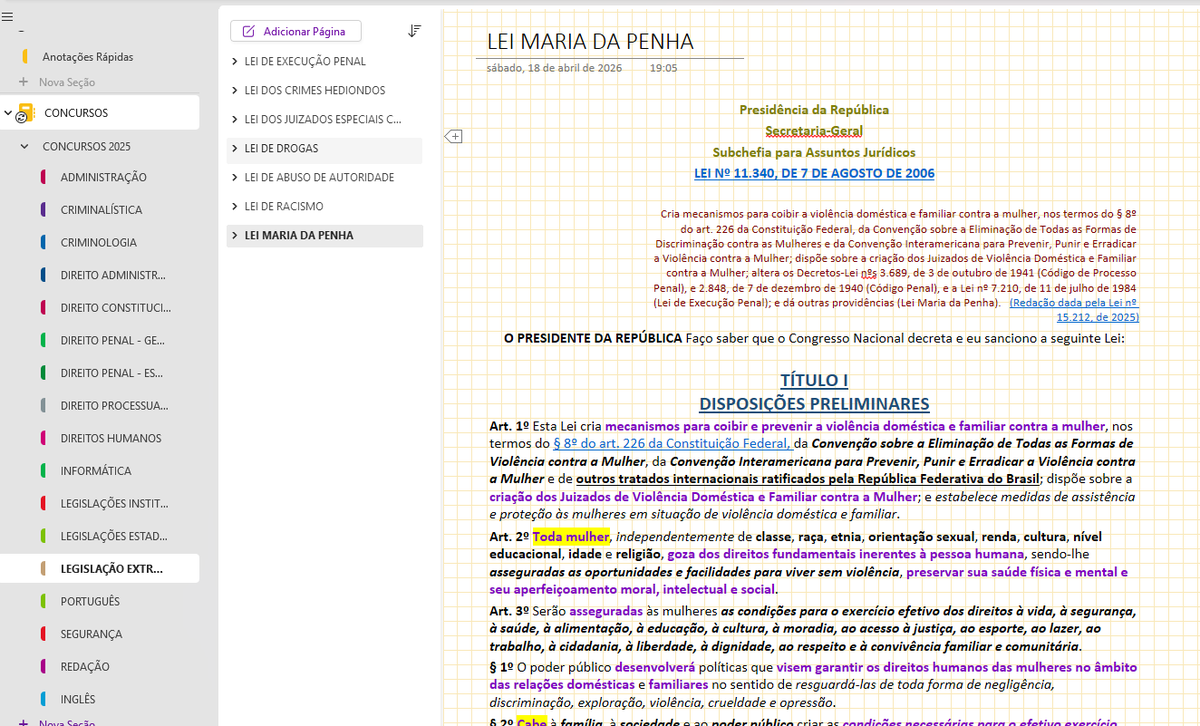This screenshot has width=1200, height=726.
Task: Select the CONCURSOS notebook name
Action: pyautogui.click(x=76, y=113)
